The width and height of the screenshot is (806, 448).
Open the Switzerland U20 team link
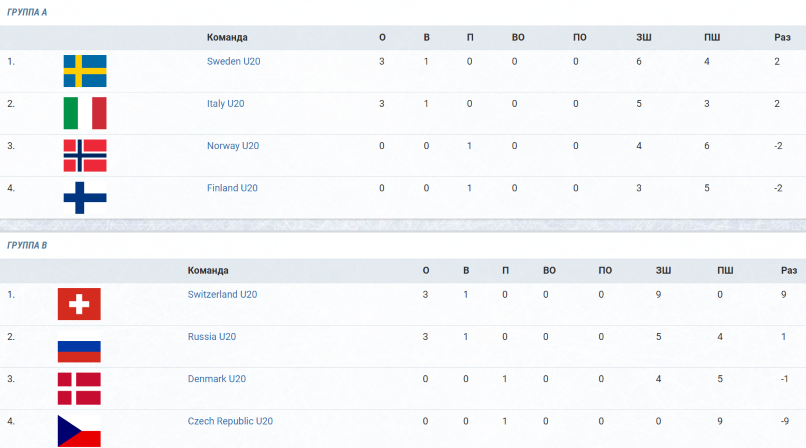[222, 294]
